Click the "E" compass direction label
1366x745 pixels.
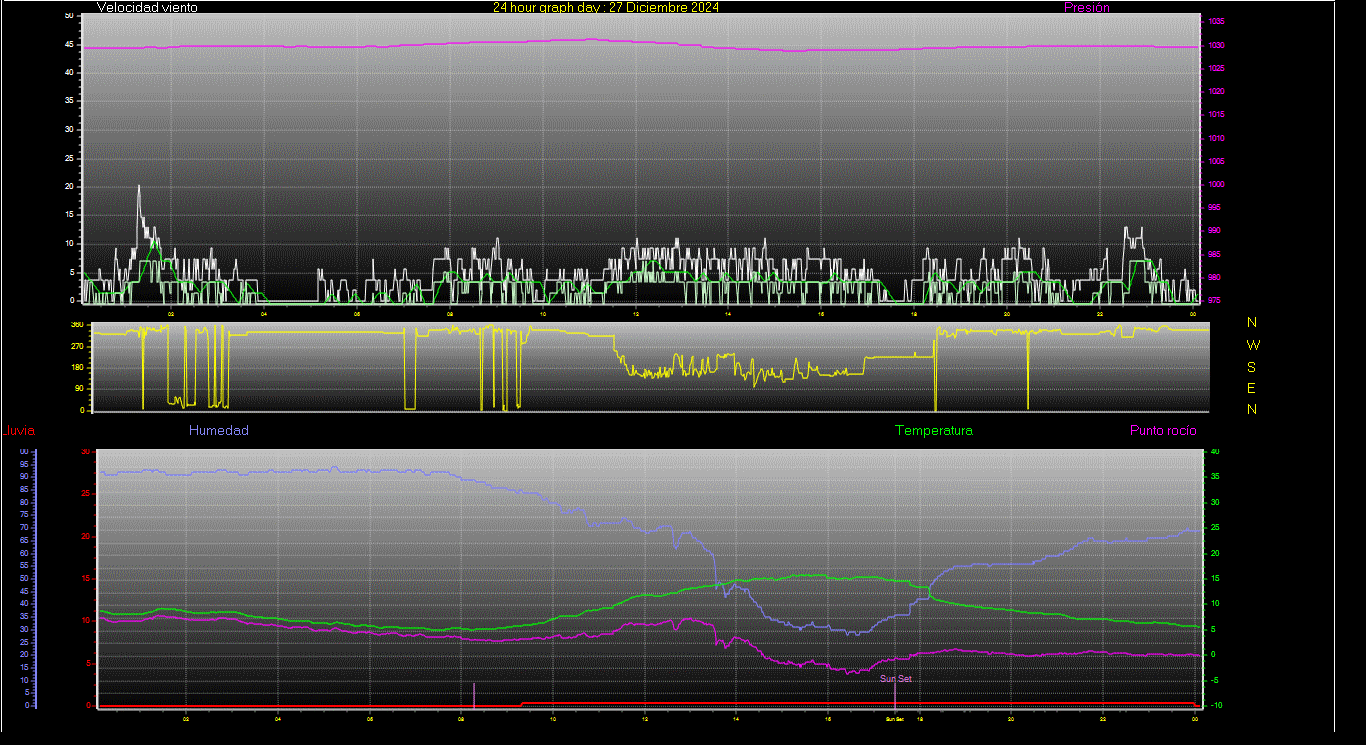[1252, 388]
